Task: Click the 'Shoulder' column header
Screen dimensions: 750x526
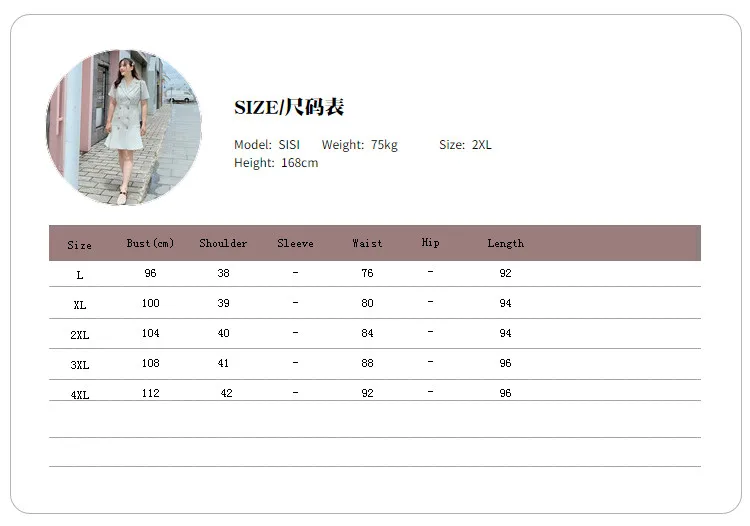Action: pos(223,243)
